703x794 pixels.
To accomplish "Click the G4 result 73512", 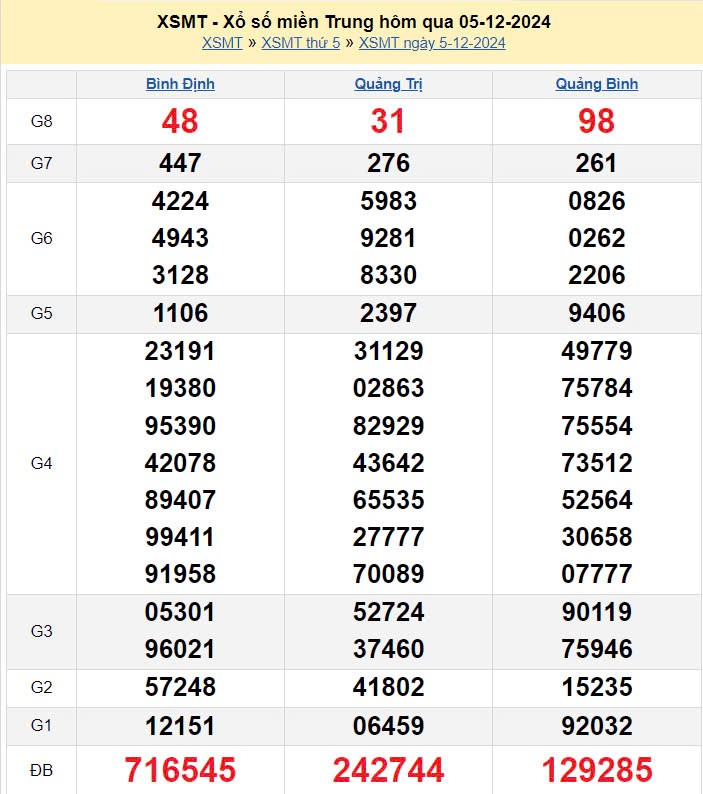I will point(597,463).
